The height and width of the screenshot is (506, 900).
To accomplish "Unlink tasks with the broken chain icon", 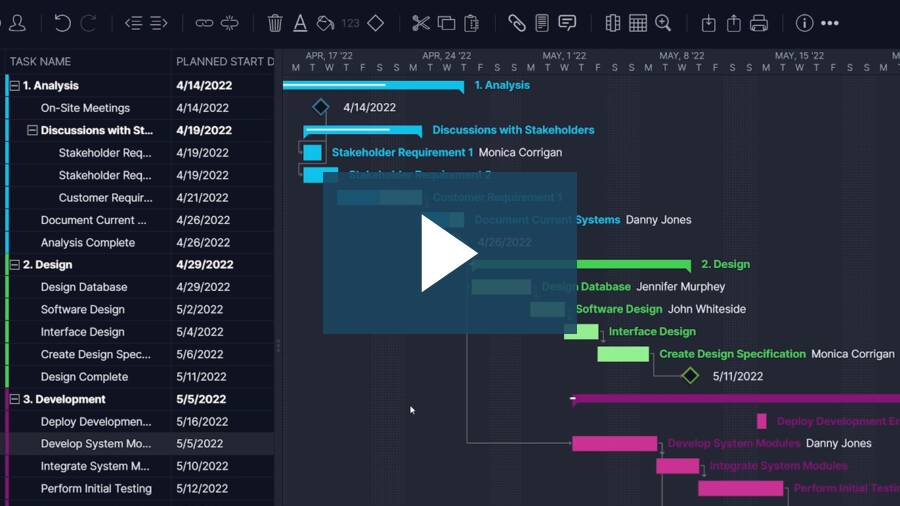I will [229, 24].
